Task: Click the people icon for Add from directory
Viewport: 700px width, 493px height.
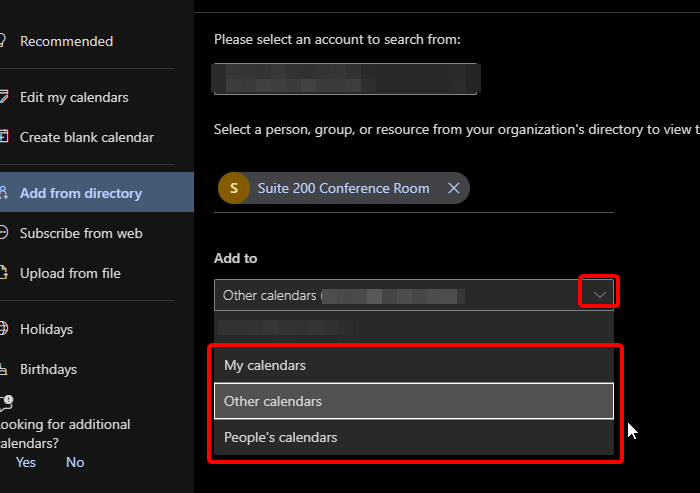Action: click(x=4, y=193)
